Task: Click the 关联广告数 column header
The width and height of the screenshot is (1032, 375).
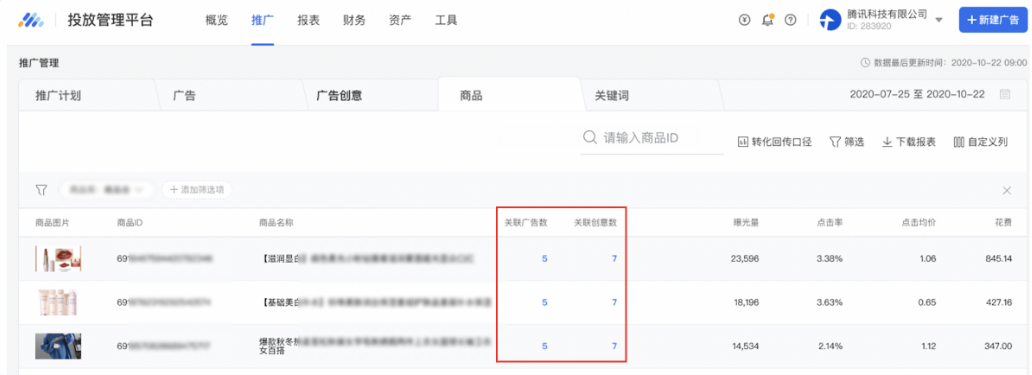Action: (526, 222)
